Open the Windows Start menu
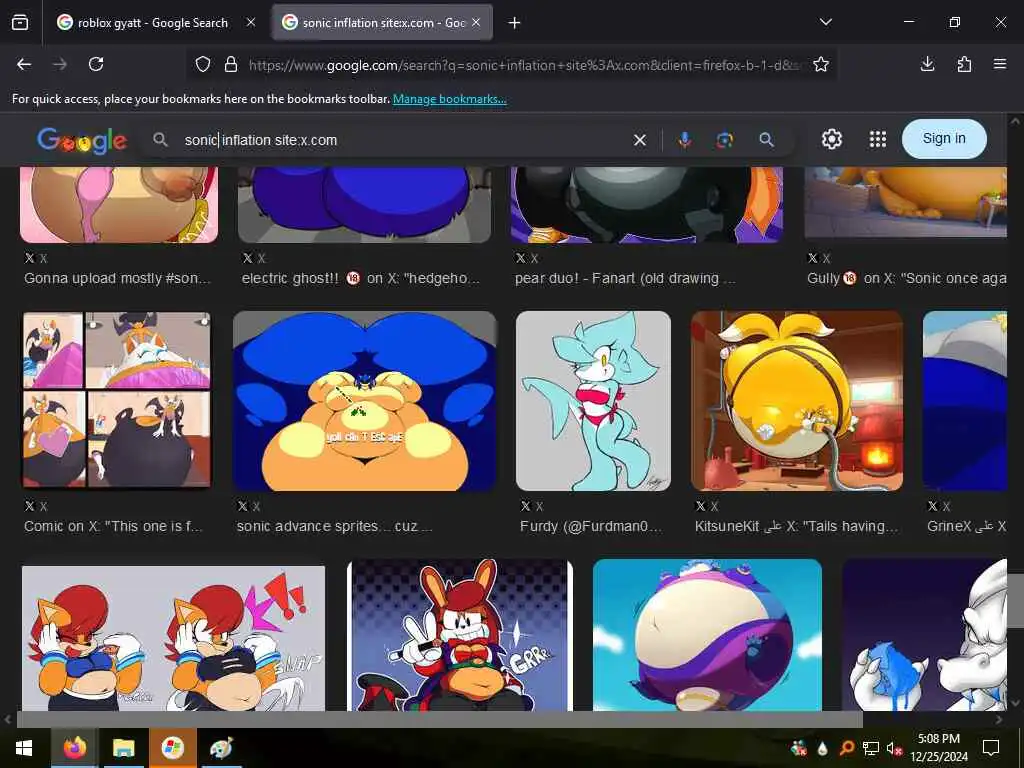The height and width of the screenshot is (768, 1024). [x=24, y=748]
